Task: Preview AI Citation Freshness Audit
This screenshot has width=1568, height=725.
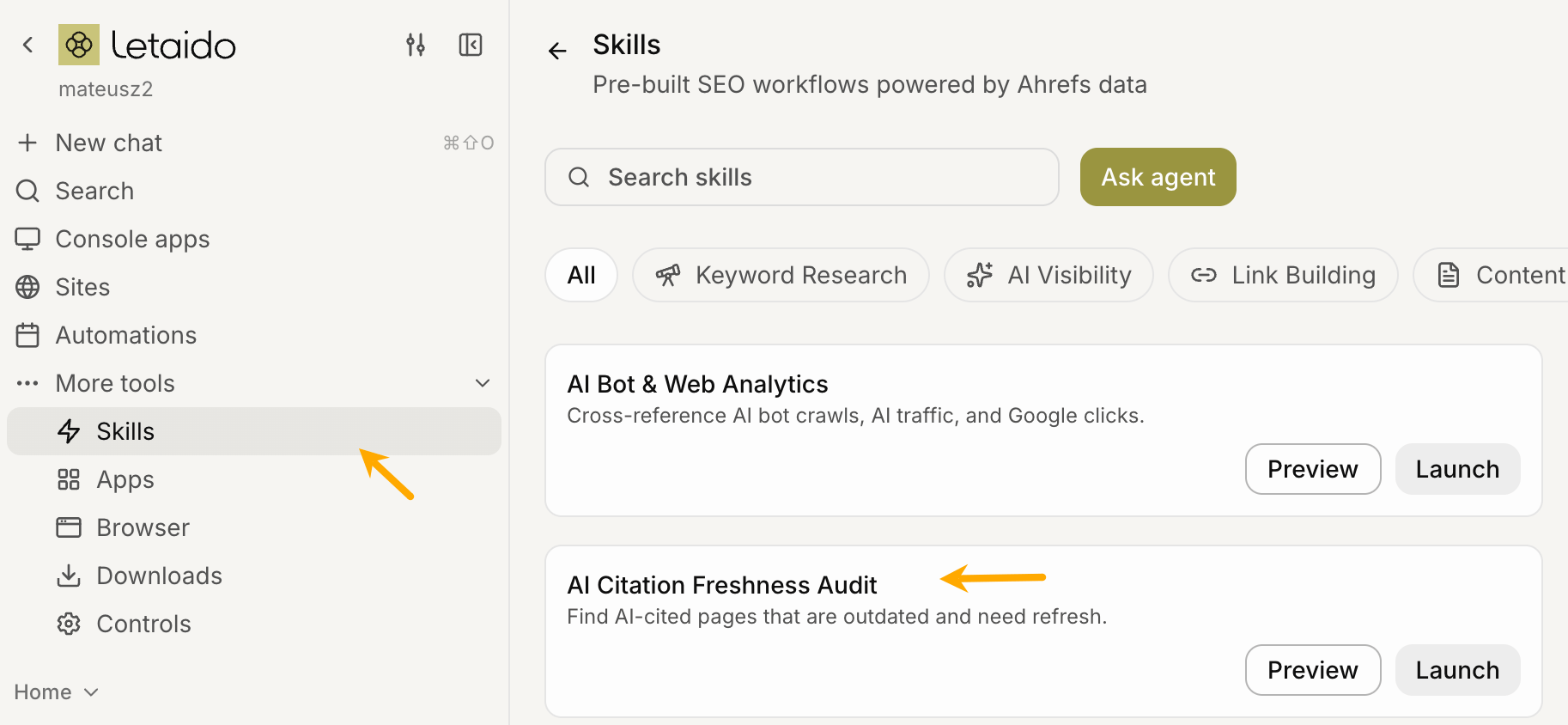Action: [1313, 670]
